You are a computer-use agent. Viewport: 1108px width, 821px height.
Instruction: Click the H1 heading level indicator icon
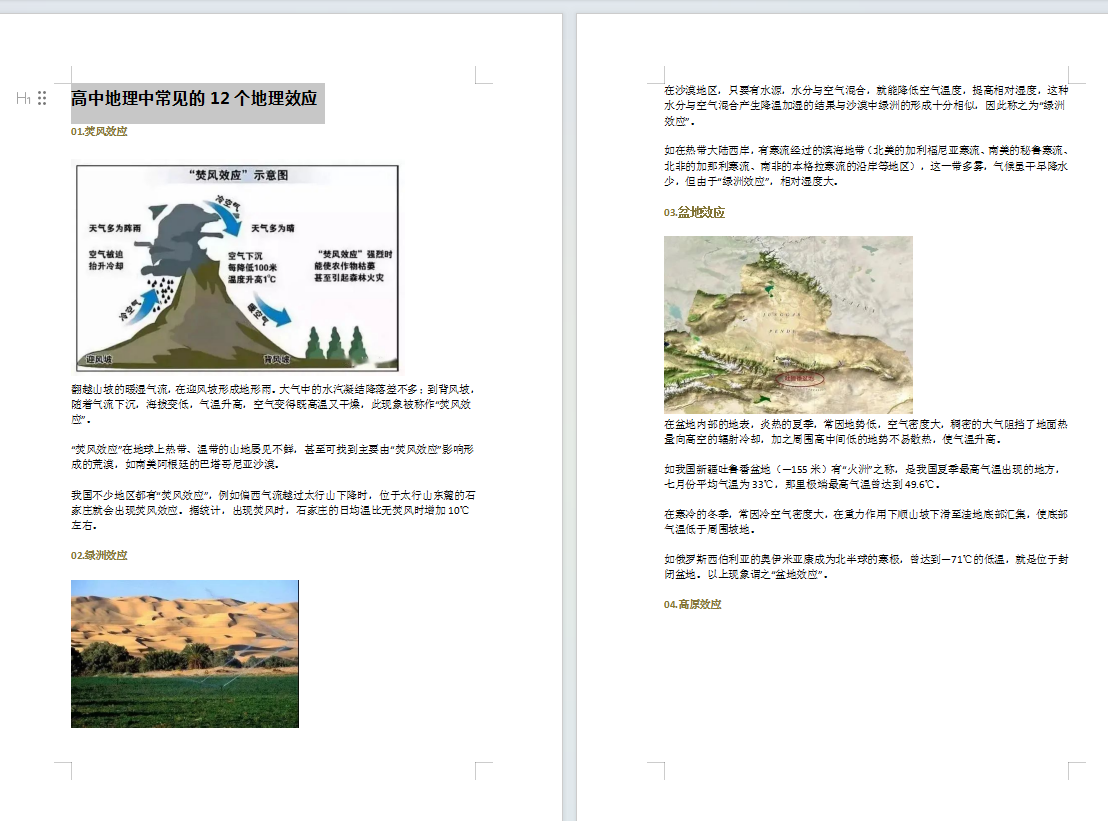(23, 98)
